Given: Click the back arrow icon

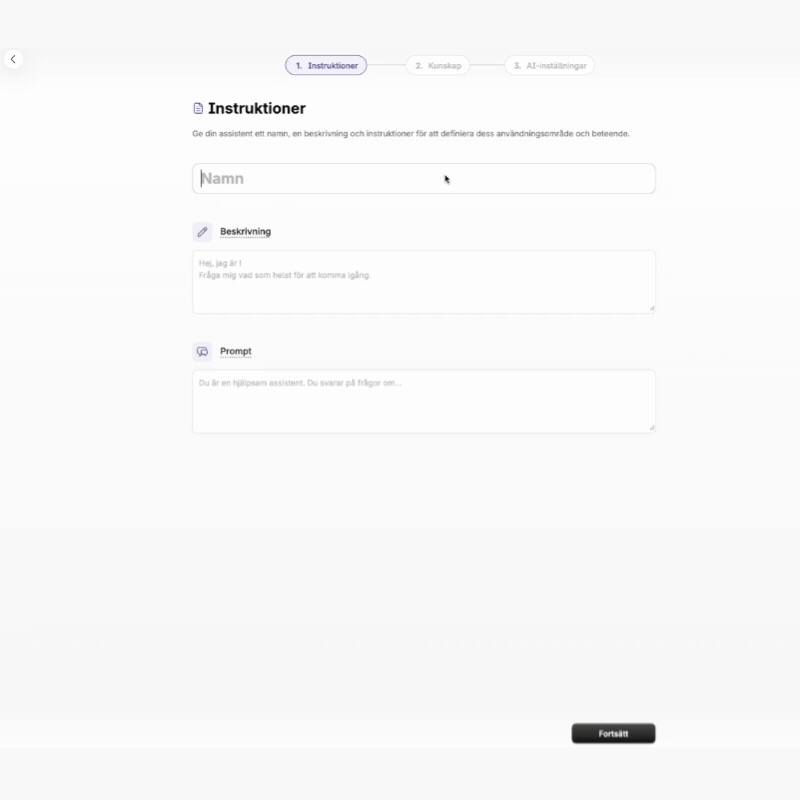Looking at the screenshot, I should (x=13, y=60).
